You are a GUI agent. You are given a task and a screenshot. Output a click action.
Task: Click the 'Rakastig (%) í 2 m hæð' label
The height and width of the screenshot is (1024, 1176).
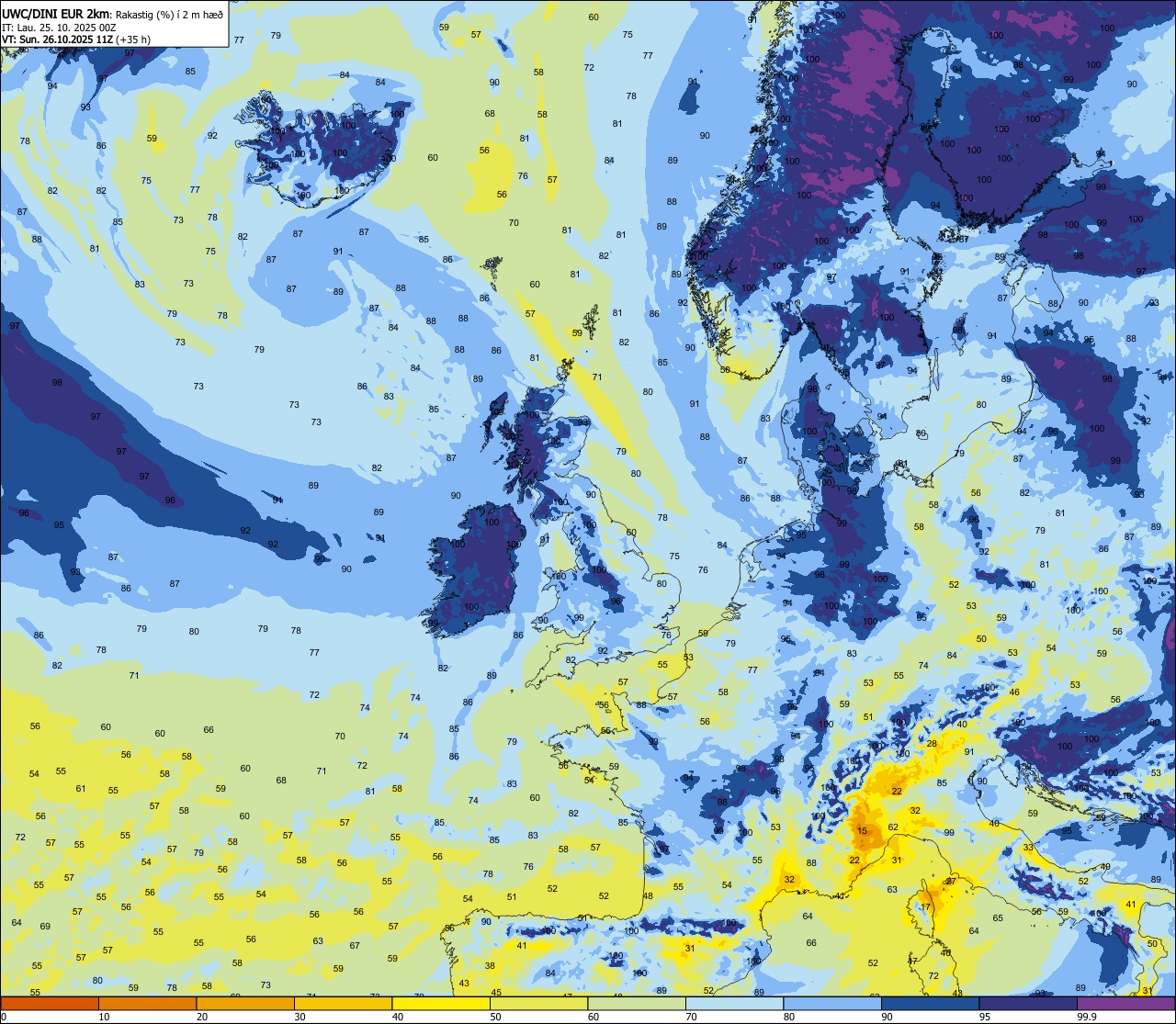(x=168, y=15)
